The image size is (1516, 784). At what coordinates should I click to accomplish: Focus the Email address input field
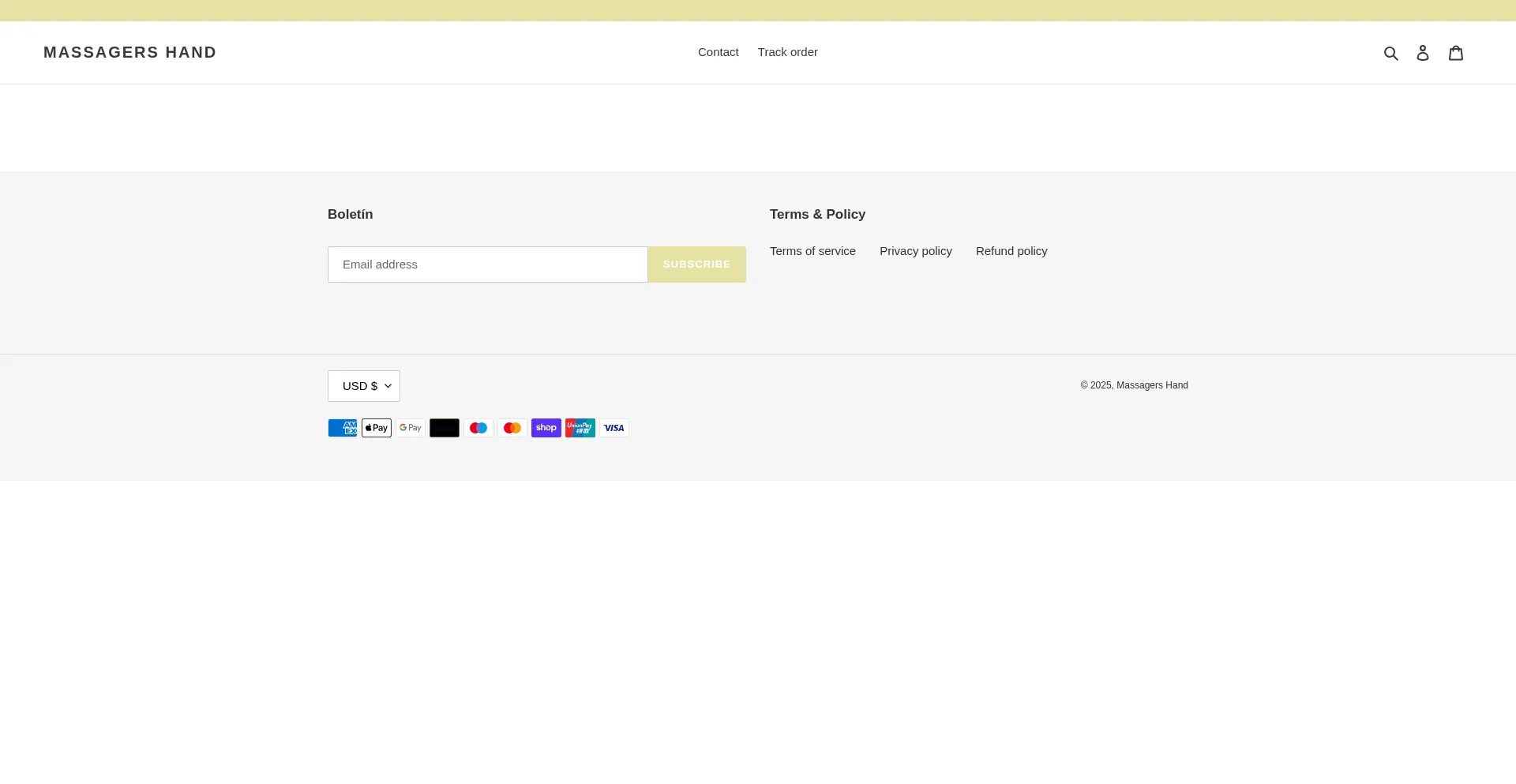click(x=487, y=264)
